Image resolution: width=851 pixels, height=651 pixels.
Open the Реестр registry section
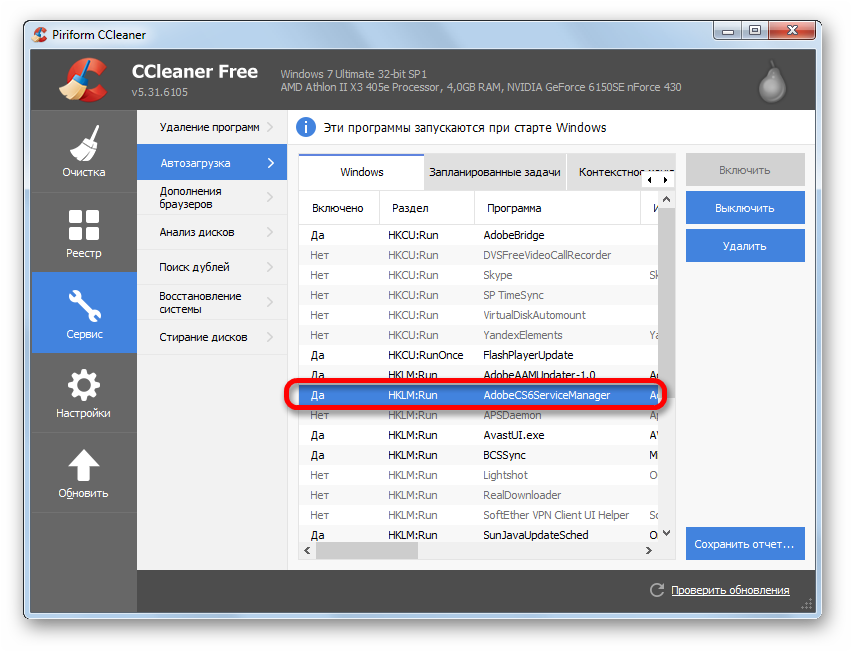tap(84, 232)
